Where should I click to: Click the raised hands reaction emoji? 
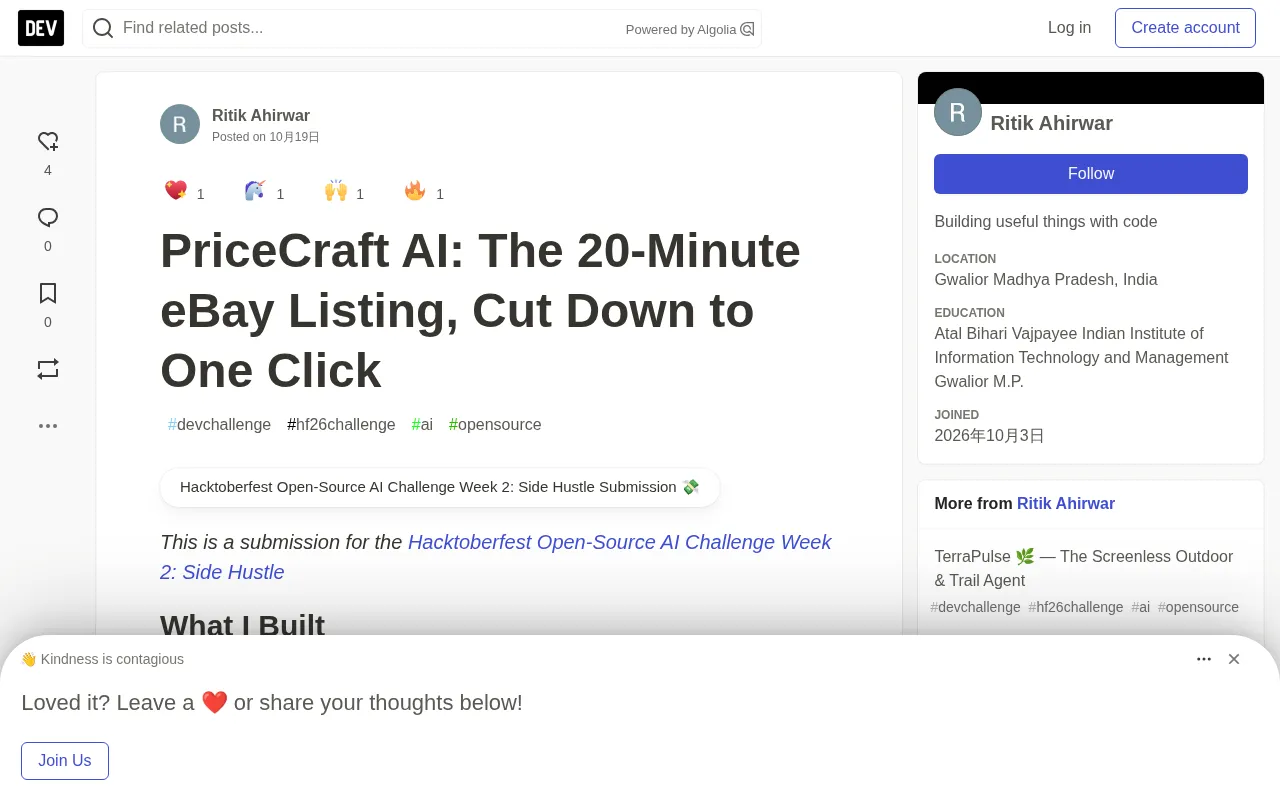coord(336,190)
